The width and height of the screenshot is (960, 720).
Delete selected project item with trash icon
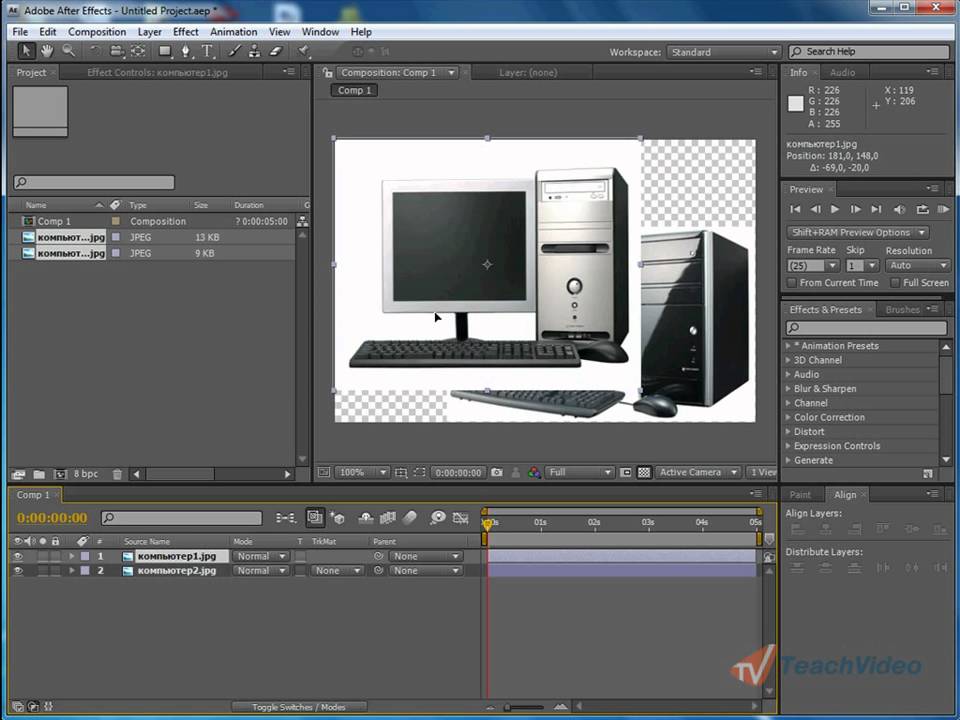pos(117,474)
